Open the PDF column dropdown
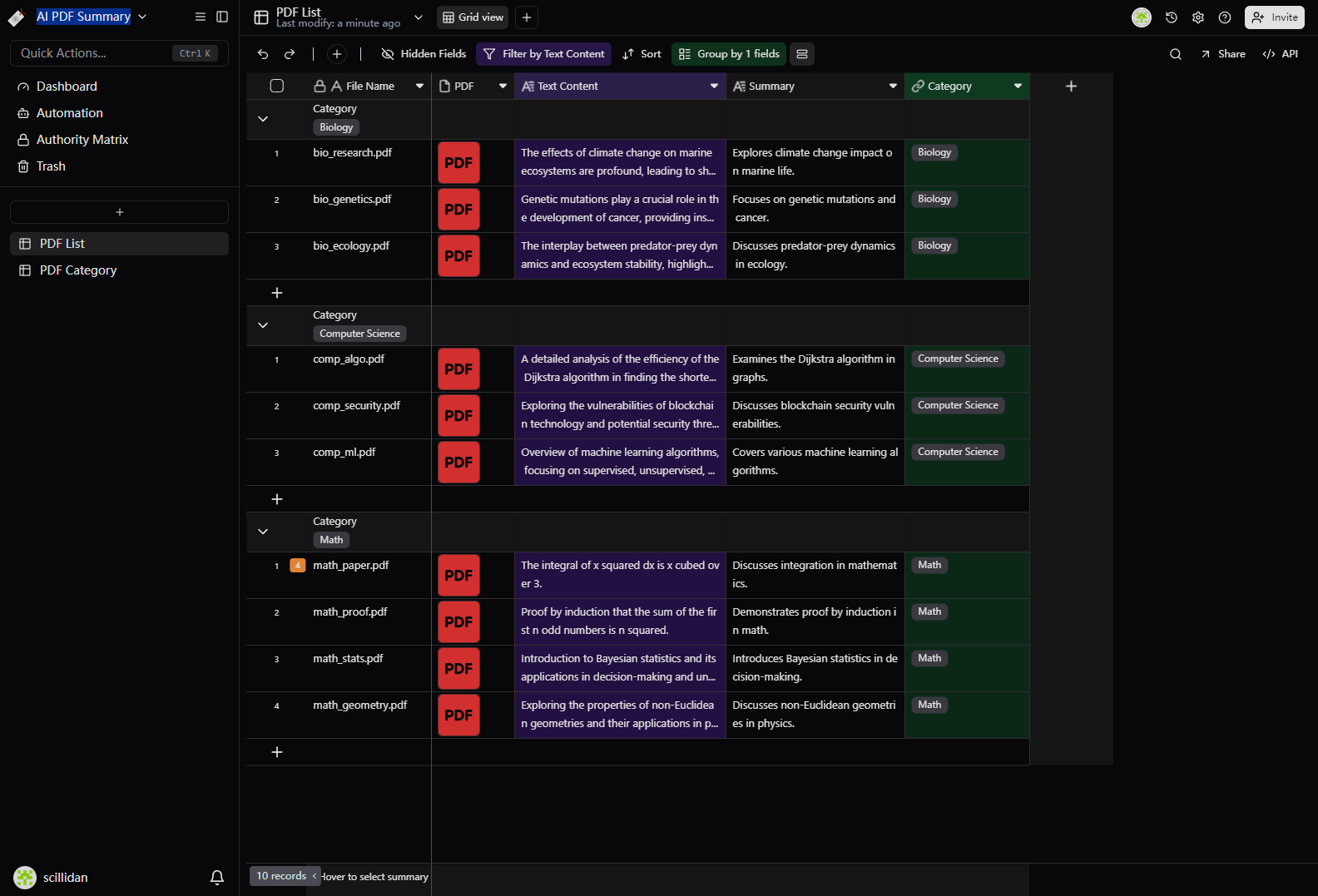Image resolution: width=1318 pixels, height=896 pixels. pyautogui.click(x=503, y=87)
